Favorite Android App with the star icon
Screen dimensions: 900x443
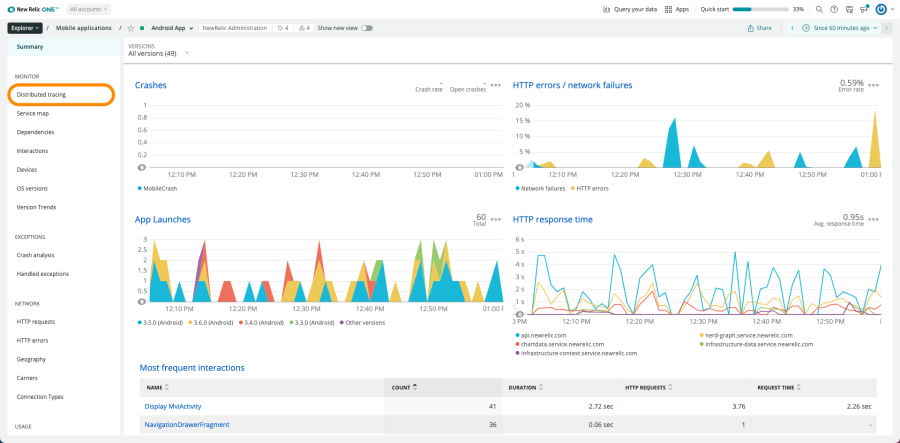130,28
